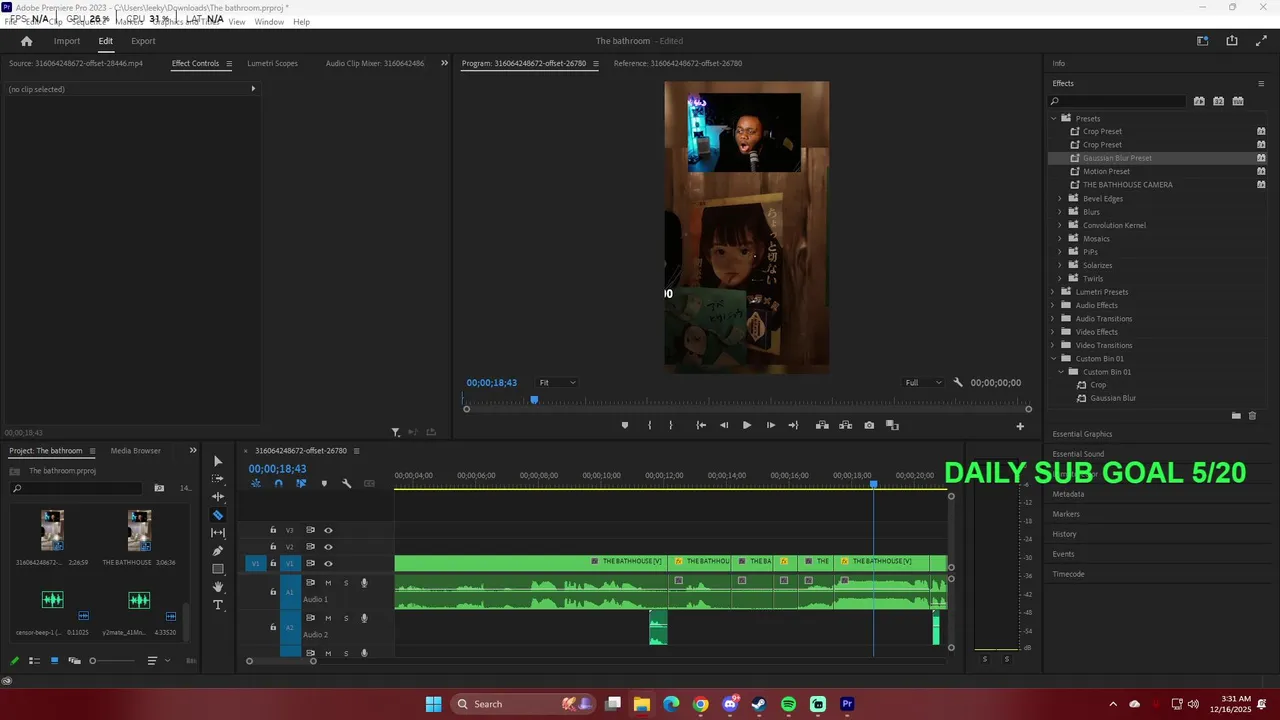Open the History panel

[x=1064, y=534]
